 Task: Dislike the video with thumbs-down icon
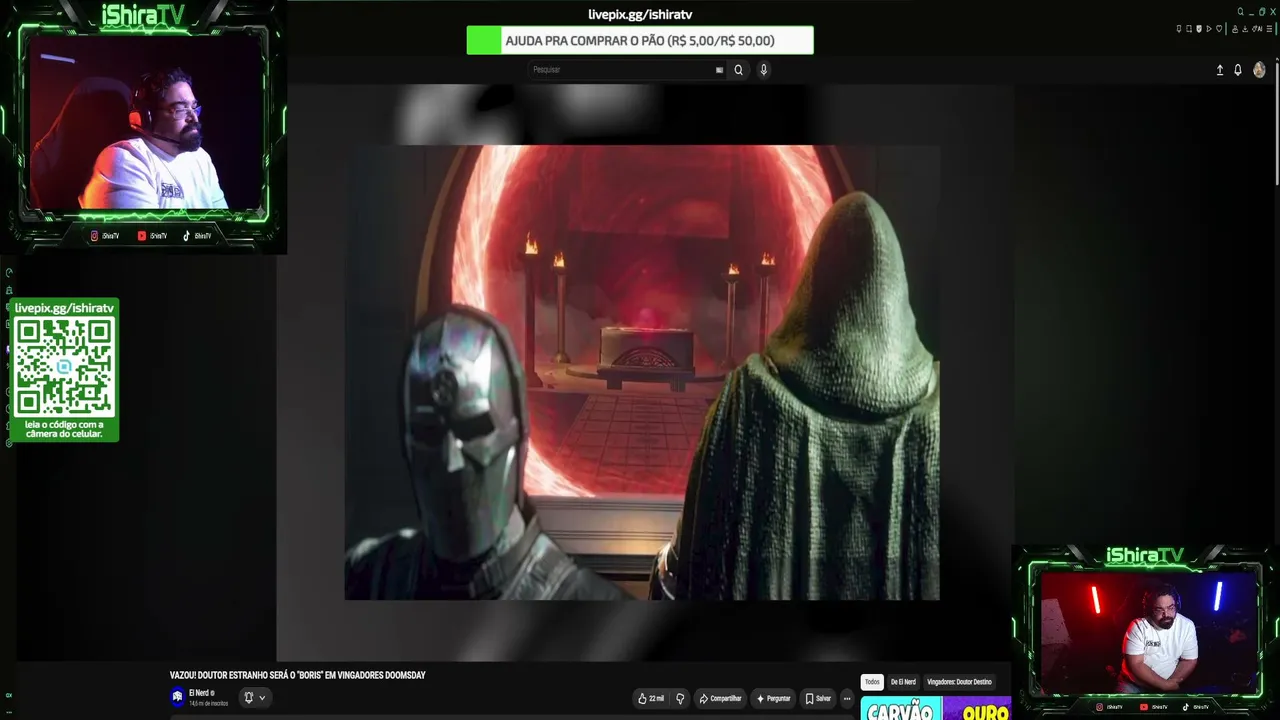tap(680, 698)
